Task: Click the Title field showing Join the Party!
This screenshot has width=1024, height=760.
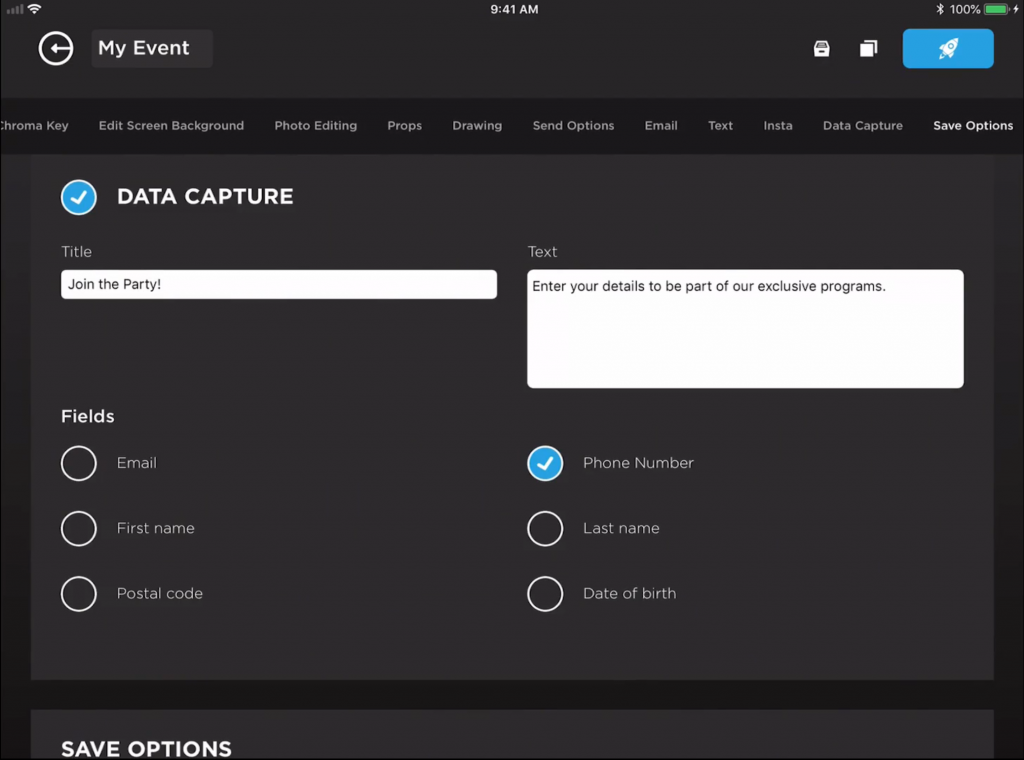Action: (x=278, y=284)
